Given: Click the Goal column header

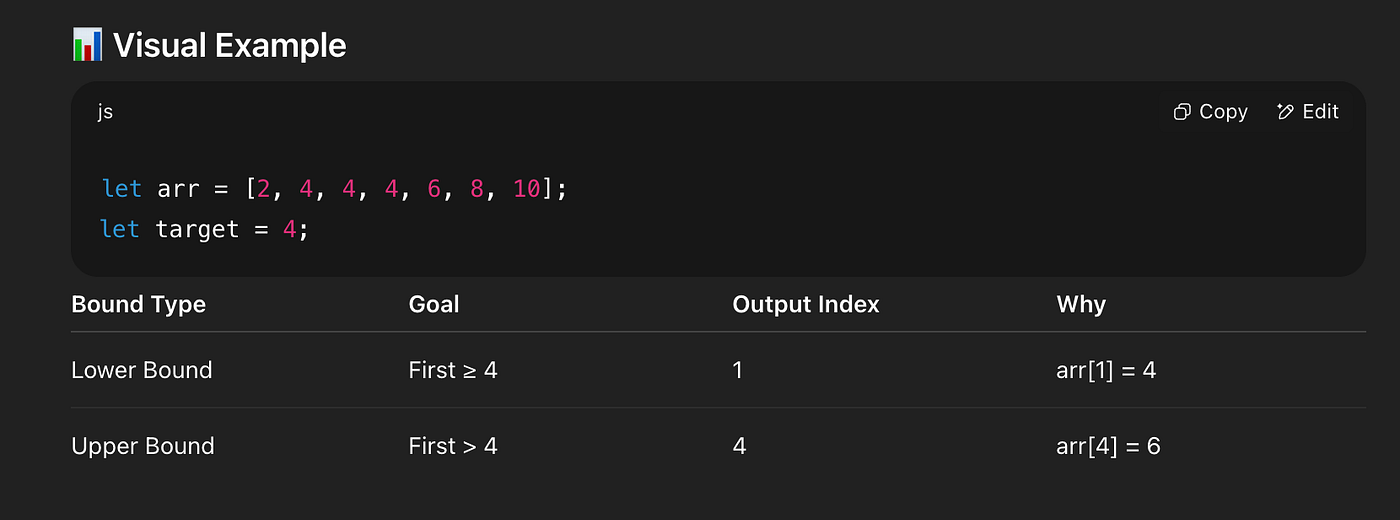Looking at the screenshot, I should coord(434,304).
